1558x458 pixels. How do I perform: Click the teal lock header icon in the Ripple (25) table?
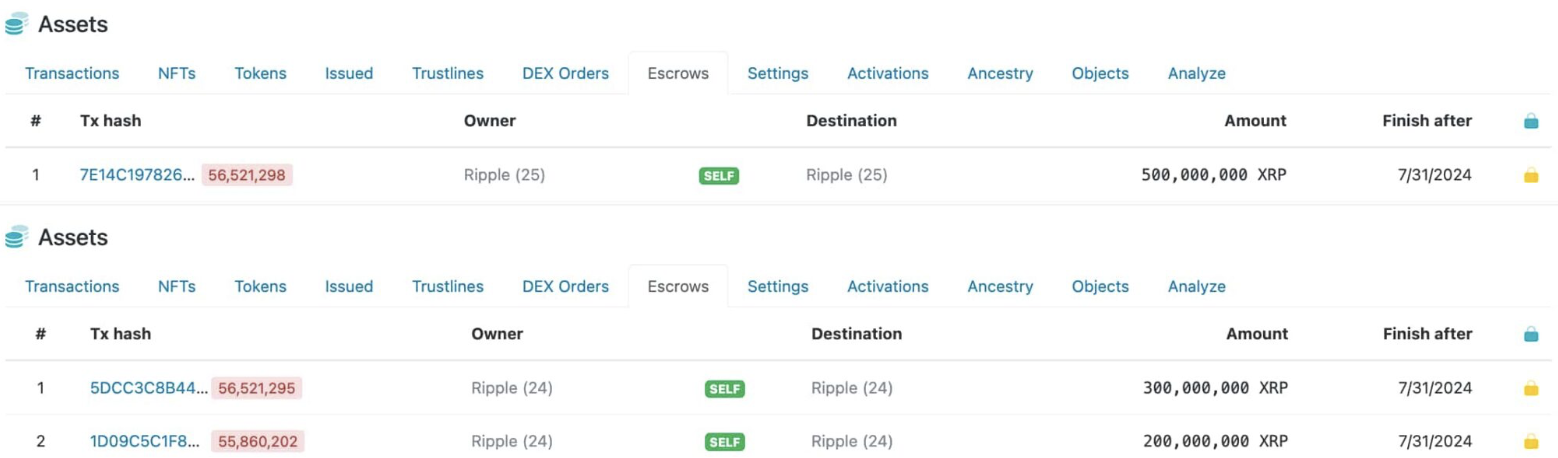(x=1530, y=121)
